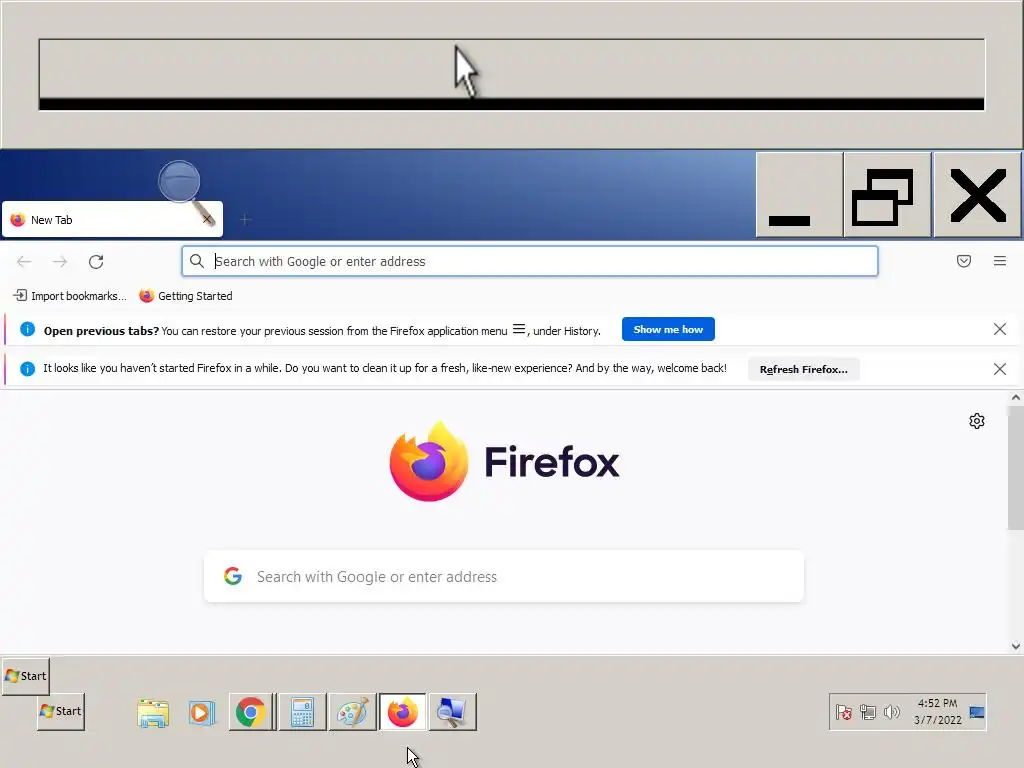Click the Refresh Firefox button

tap(803, 369)
